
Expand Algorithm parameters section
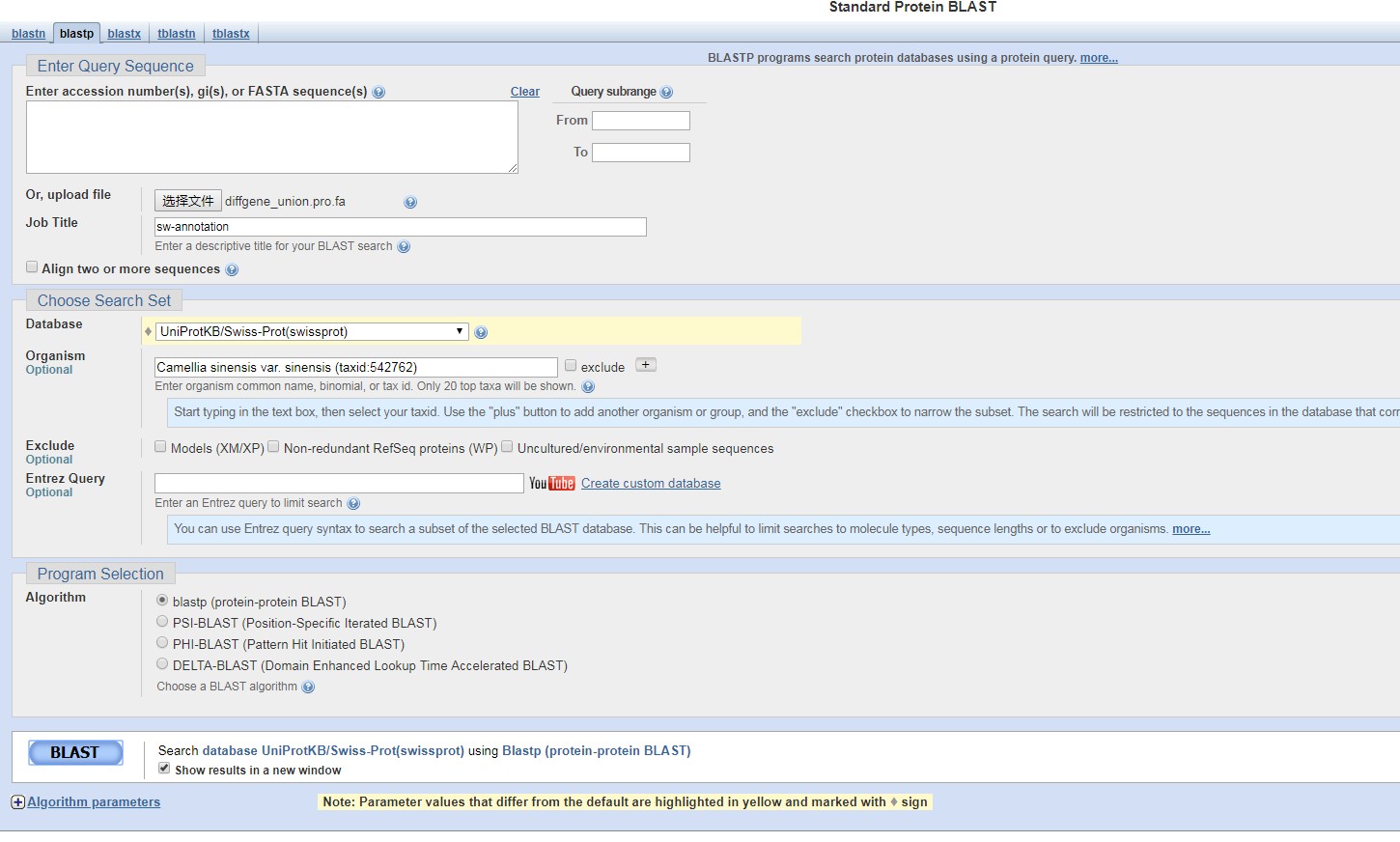pos(94,802)
